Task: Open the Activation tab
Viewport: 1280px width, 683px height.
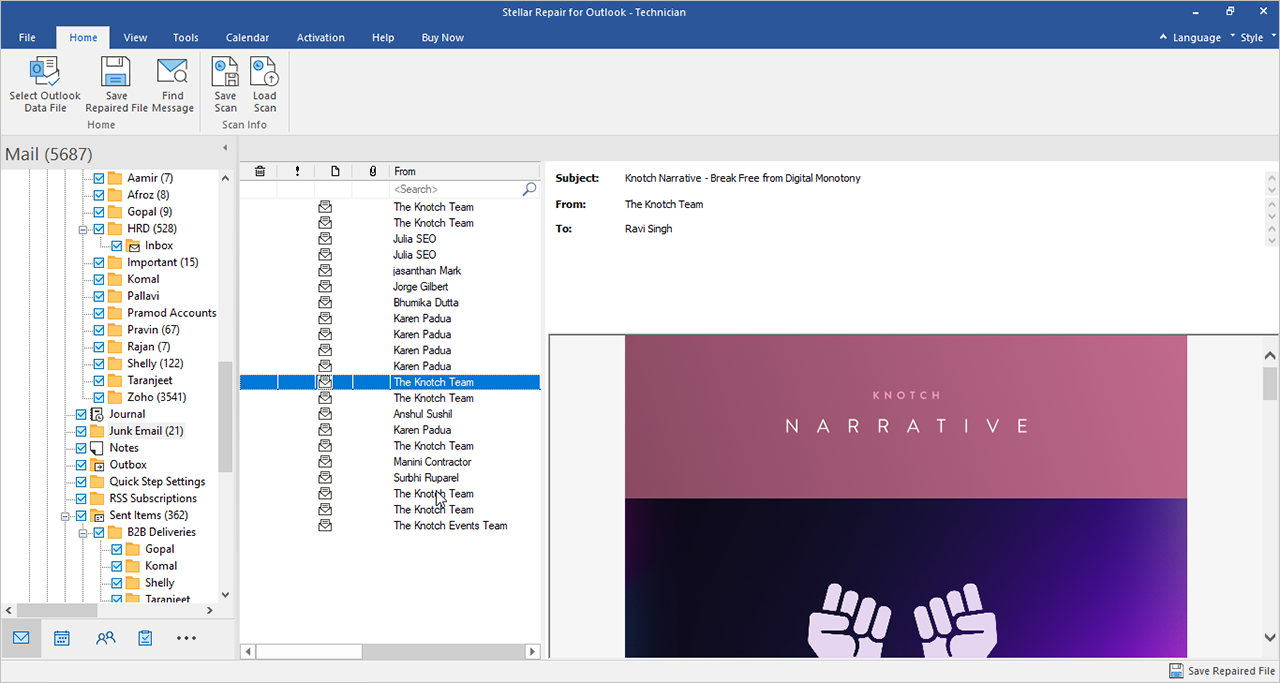Action: [x=320, y=38]
